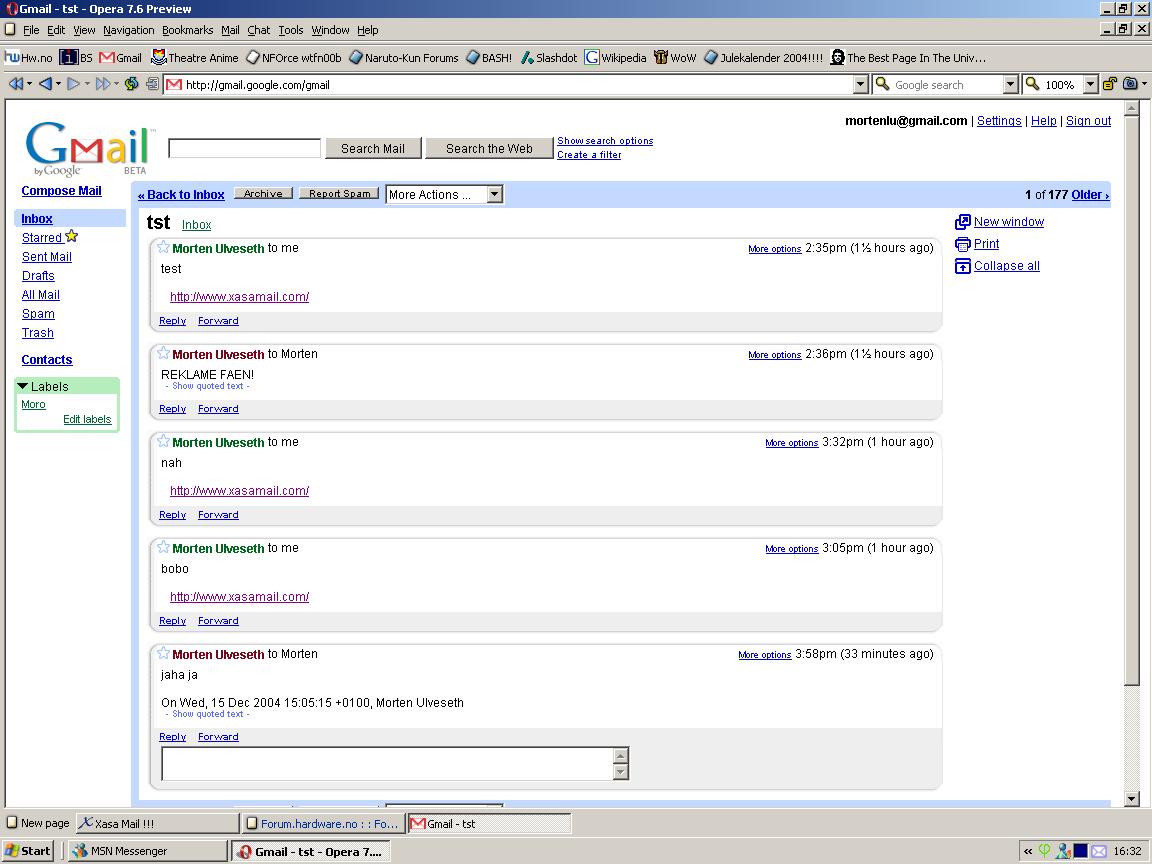Go back with the Back arrow
The height and width of the screenshot is (864, 1152).
46,84
